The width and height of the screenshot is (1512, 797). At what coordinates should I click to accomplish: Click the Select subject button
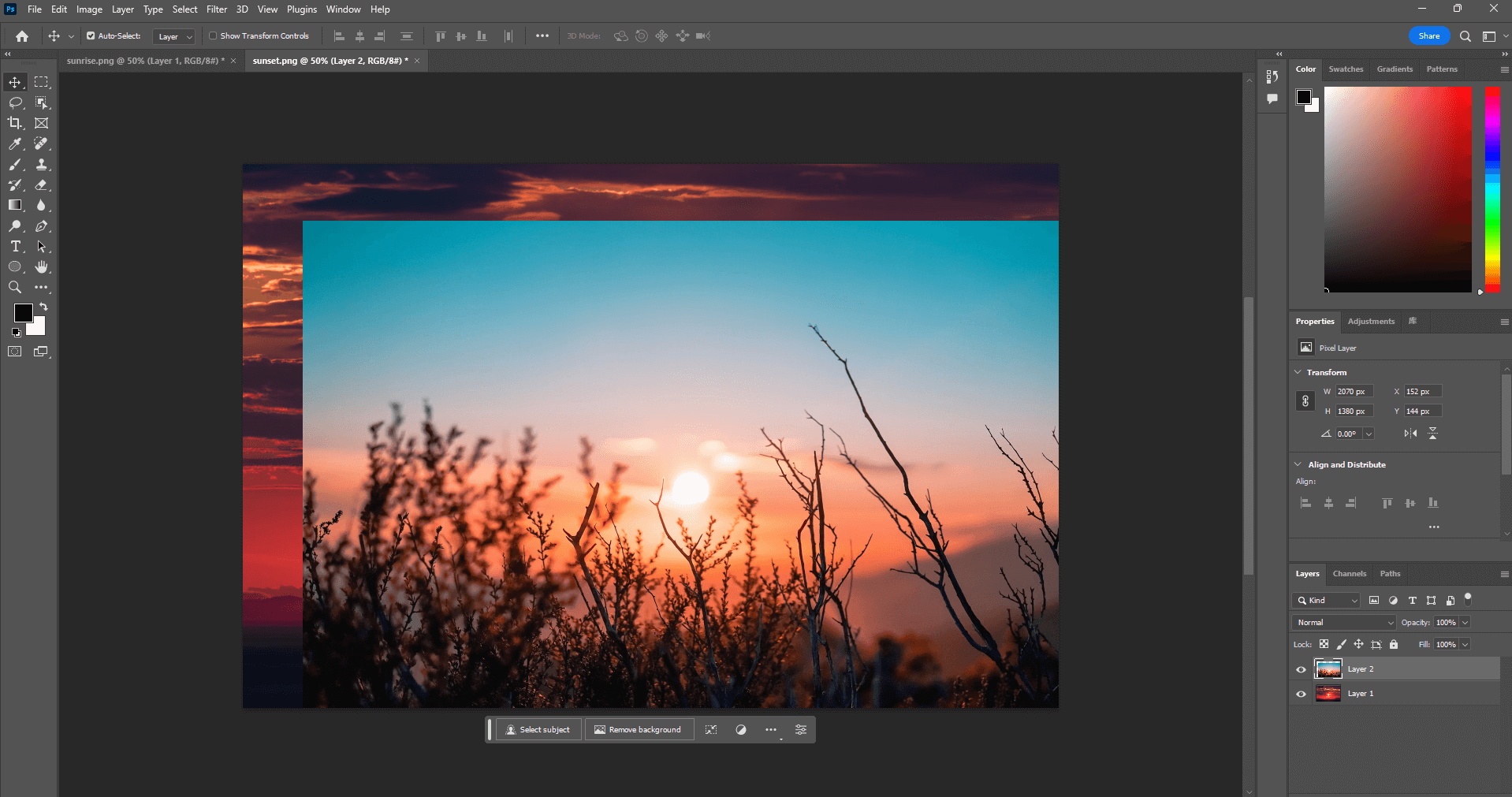[x=538, y=730]
